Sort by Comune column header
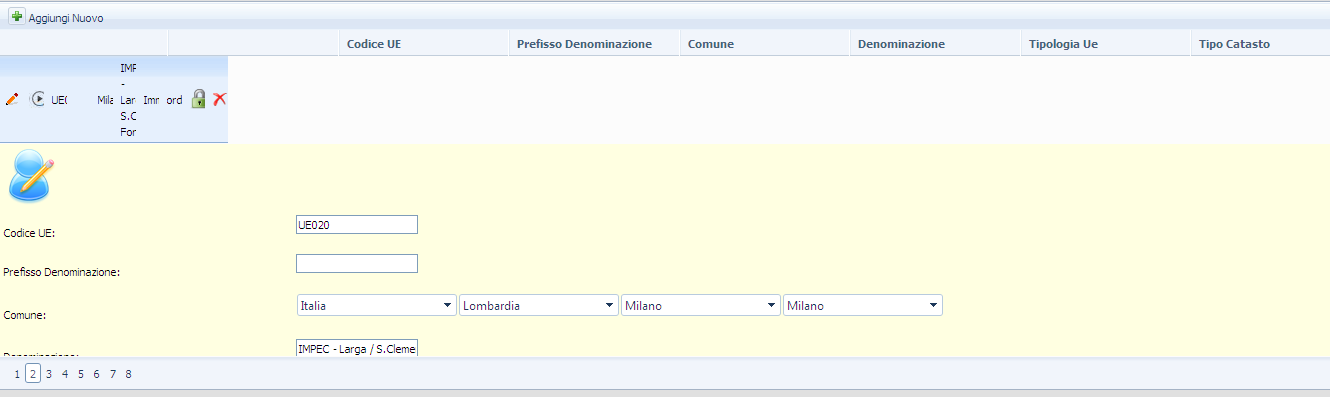The height and width of the screenshot is (397, 1330). (711, 44)
